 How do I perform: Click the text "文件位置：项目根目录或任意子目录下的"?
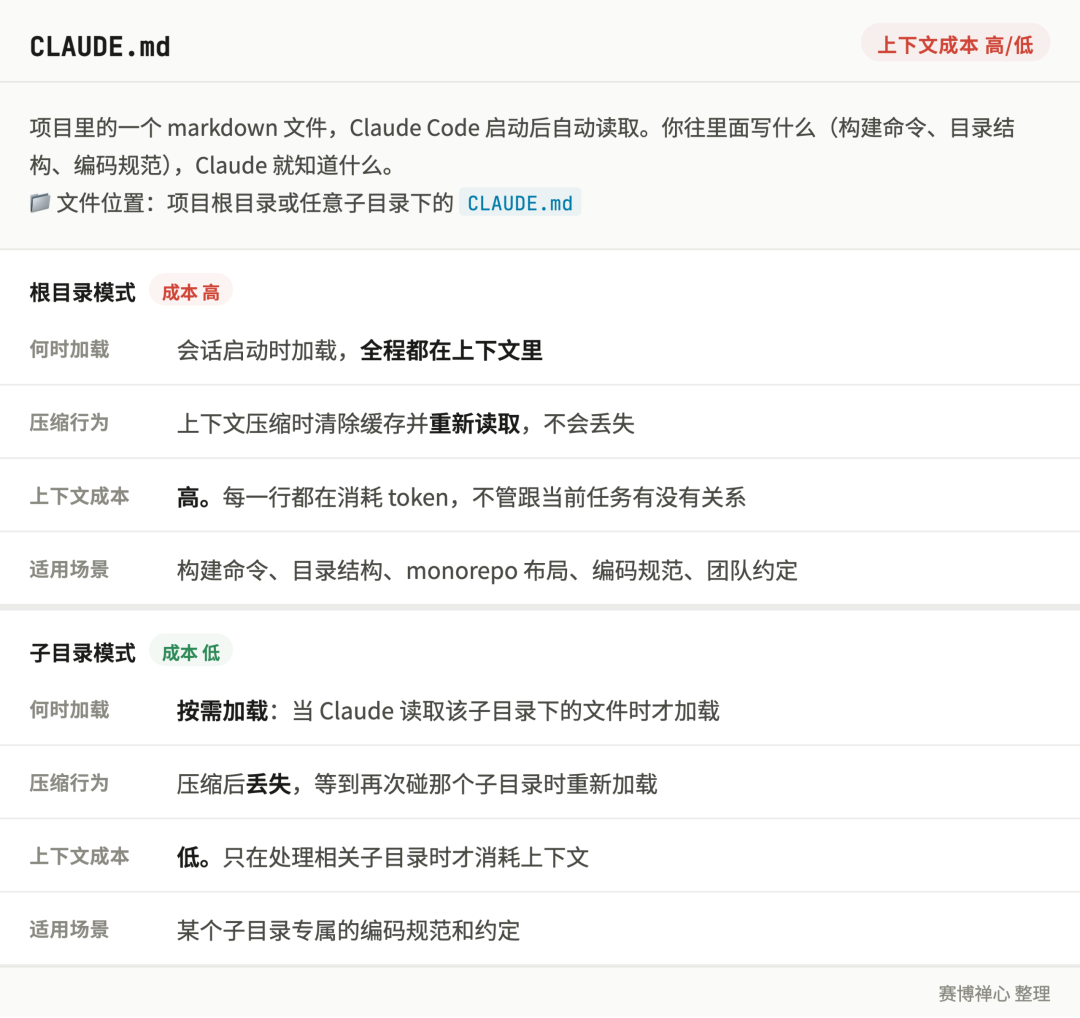click(255, 203)
